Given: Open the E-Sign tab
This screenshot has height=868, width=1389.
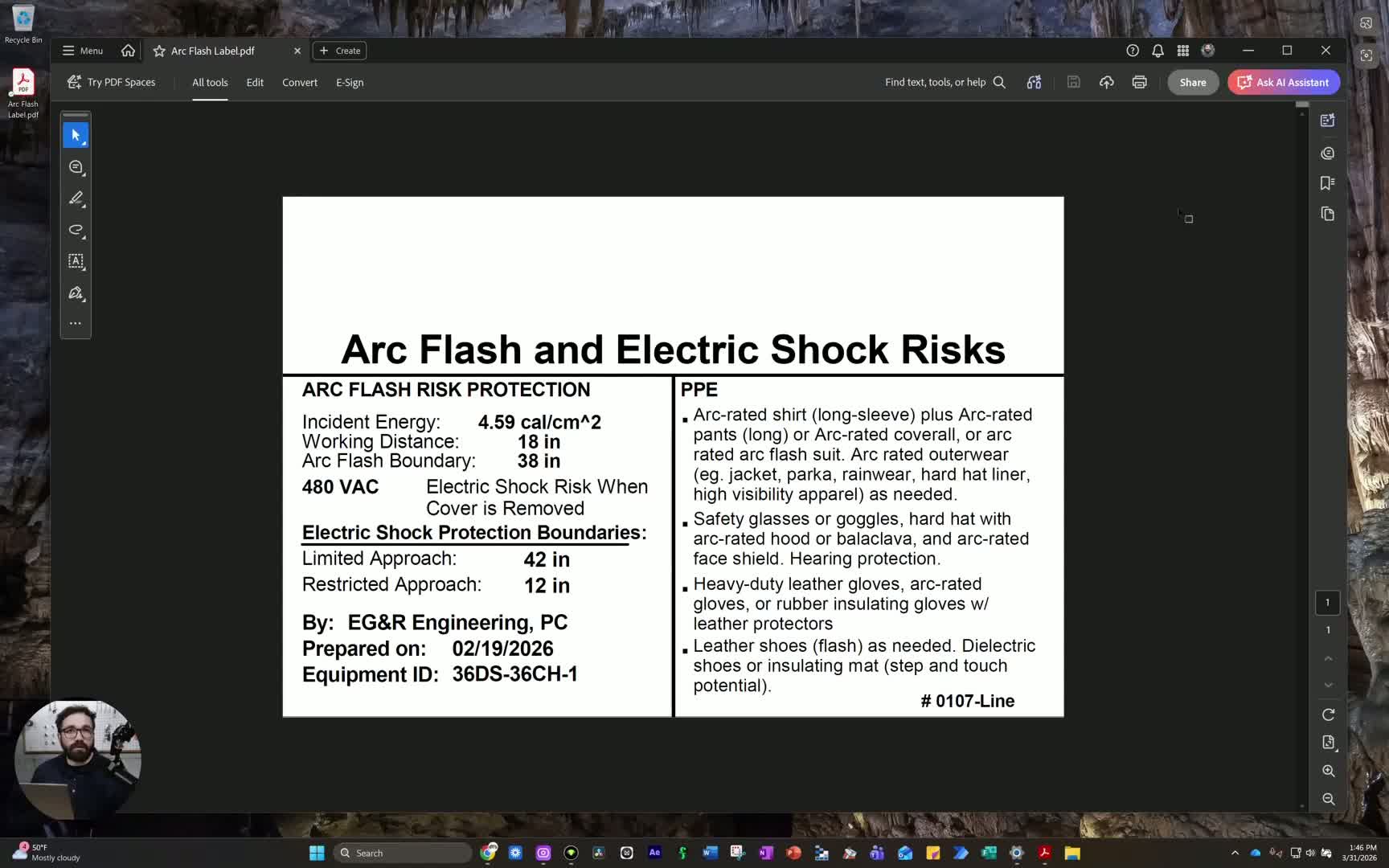Looking at the screenshot, I should pyautogui.click(x=350, y=82).
